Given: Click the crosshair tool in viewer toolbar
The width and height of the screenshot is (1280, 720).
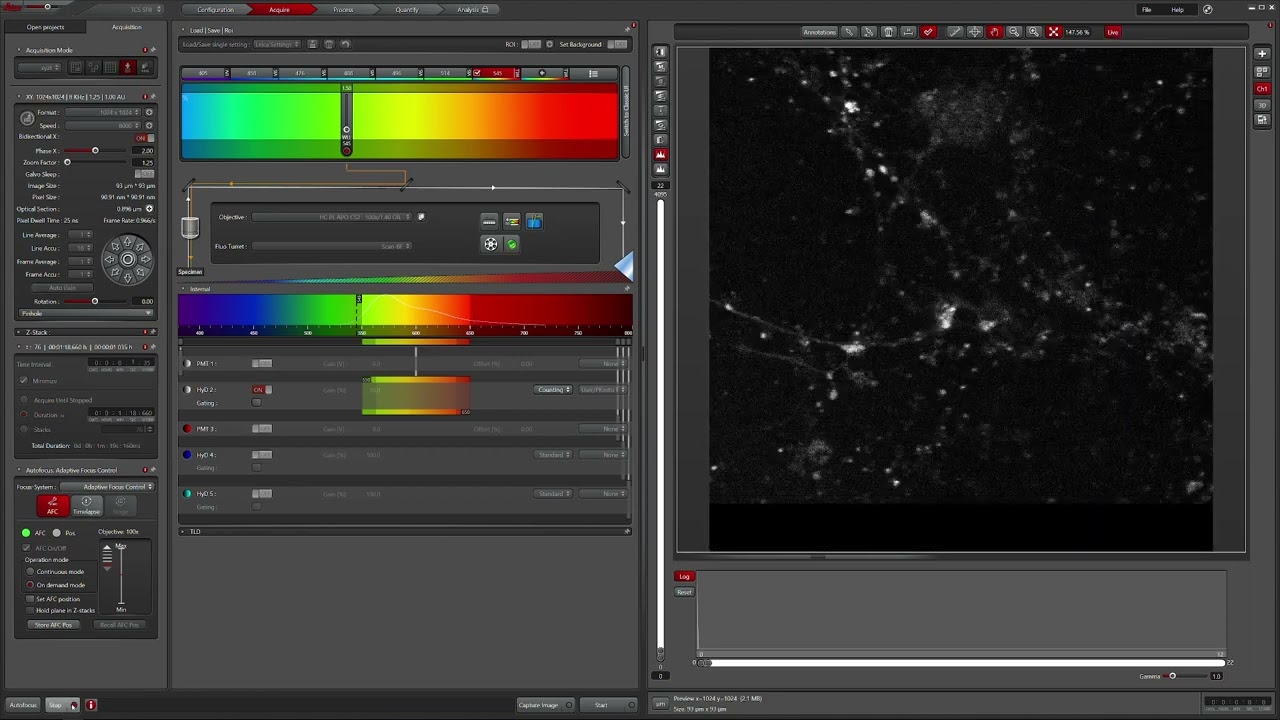Looking at the screenshot, I should [974, 32].
